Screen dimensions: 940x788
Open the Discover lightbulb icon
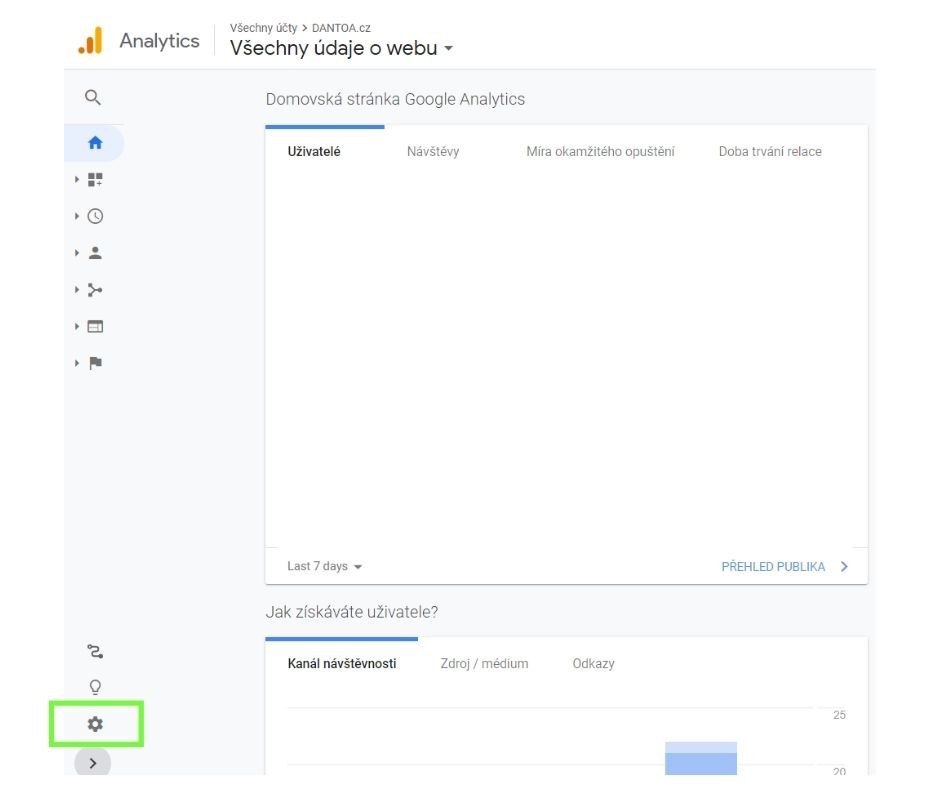click(x=93, y=686)
